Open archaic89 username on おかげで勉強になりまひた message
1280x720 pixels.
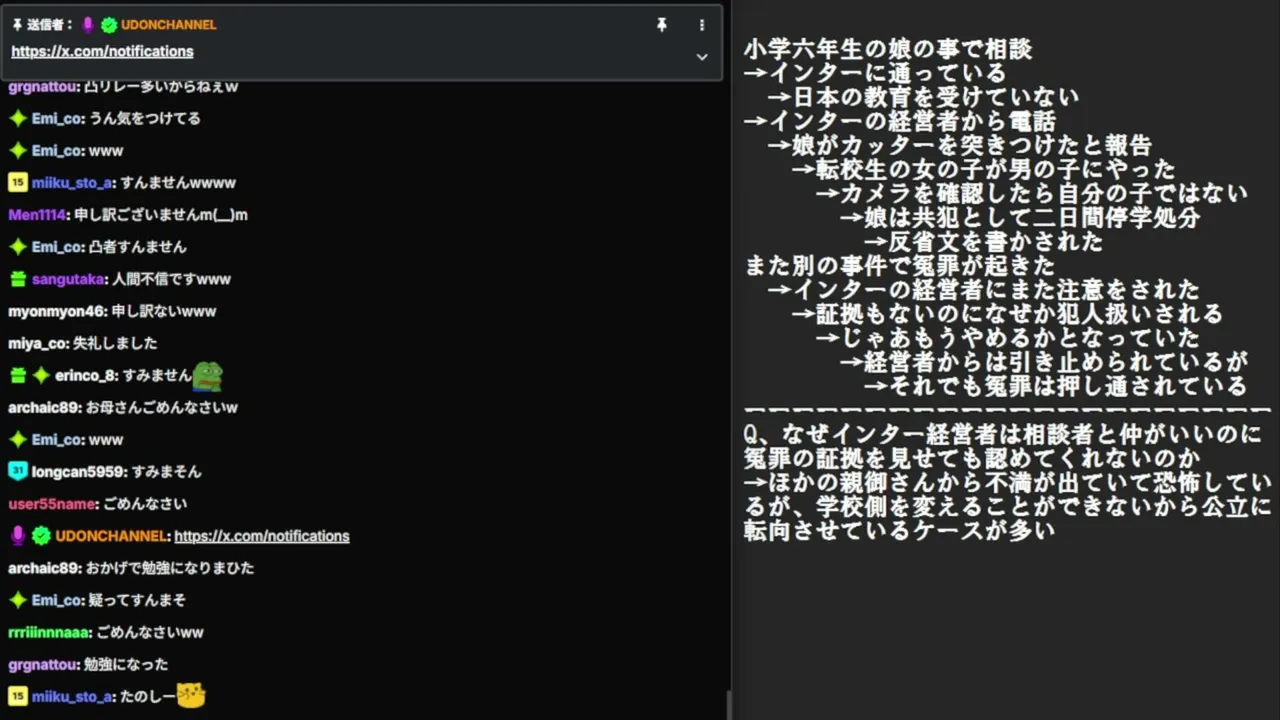(44, 568)
